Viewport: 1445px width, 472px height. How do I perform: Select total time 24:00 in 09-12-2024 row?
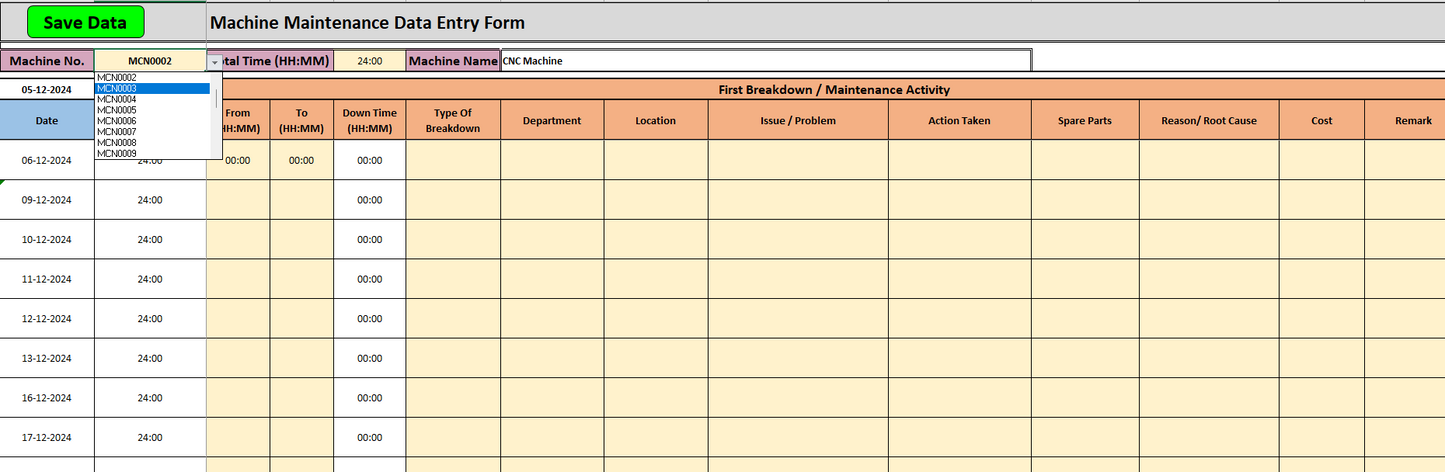tap(150, 200)
